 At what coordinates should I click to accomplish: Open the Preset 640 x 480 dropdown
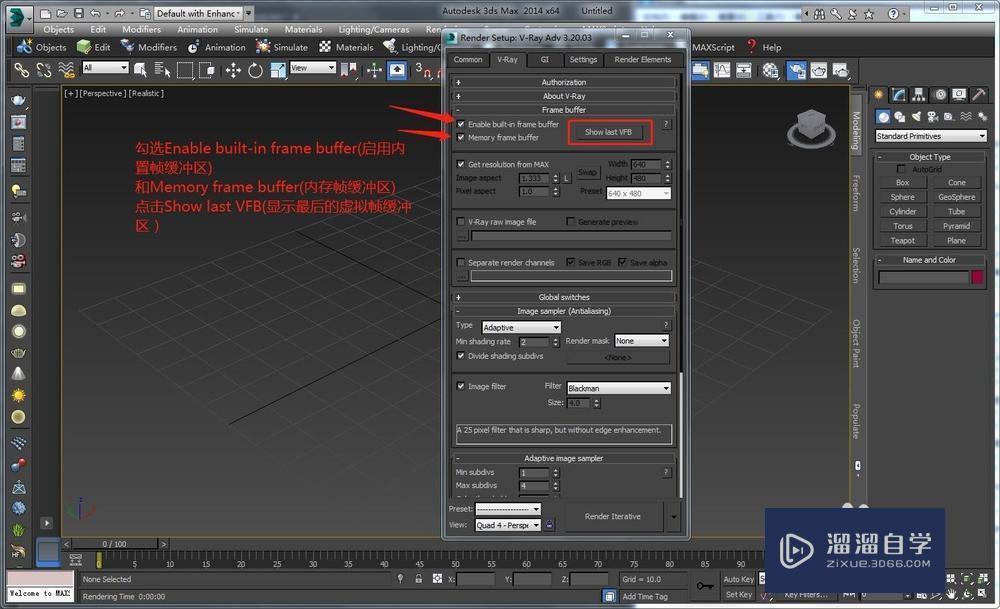click(x=638, y=193)
